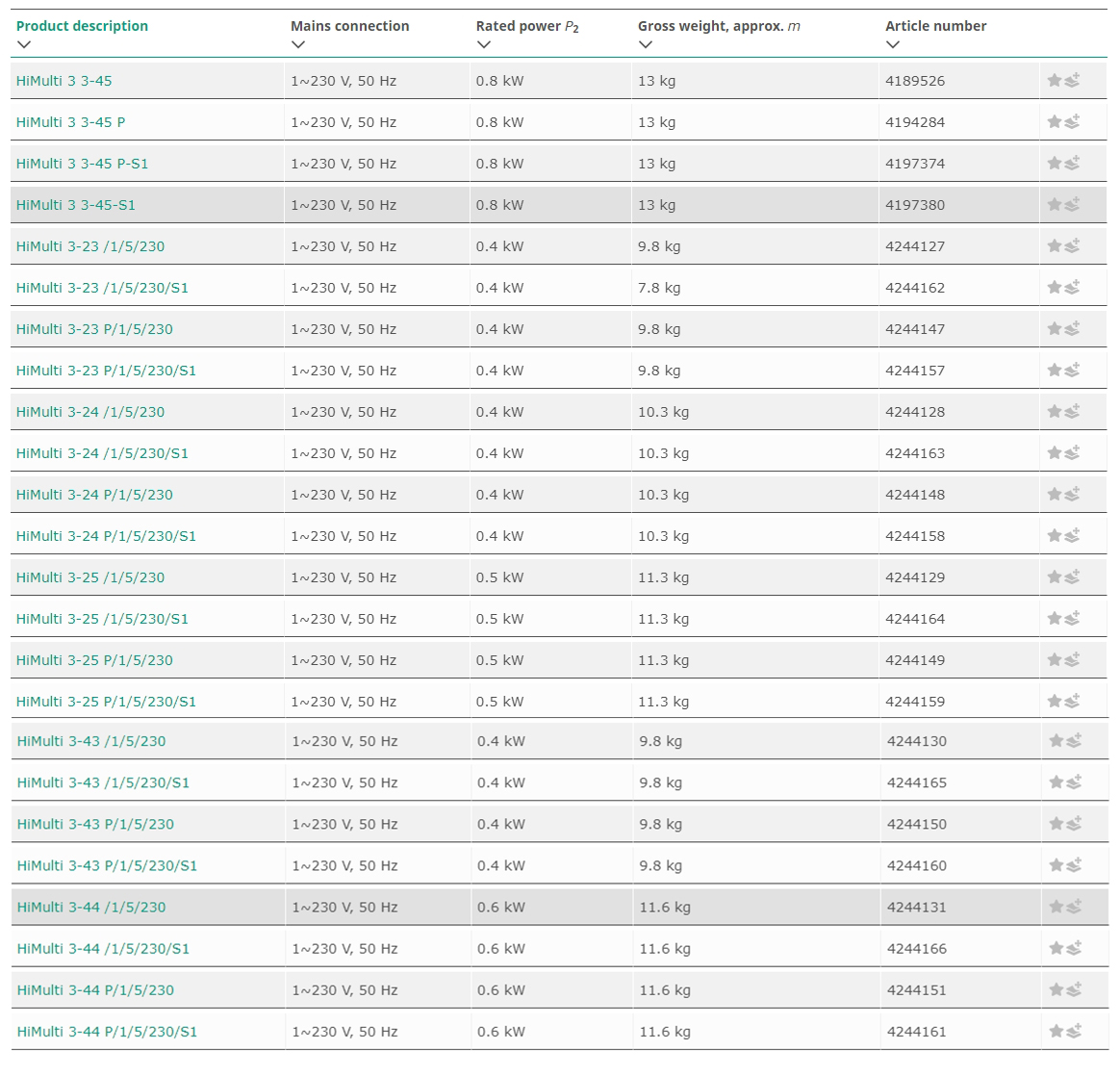This screenshot has width=1120, height=1076.
Task: Click article number 4244130
Action: pos(917,742)
